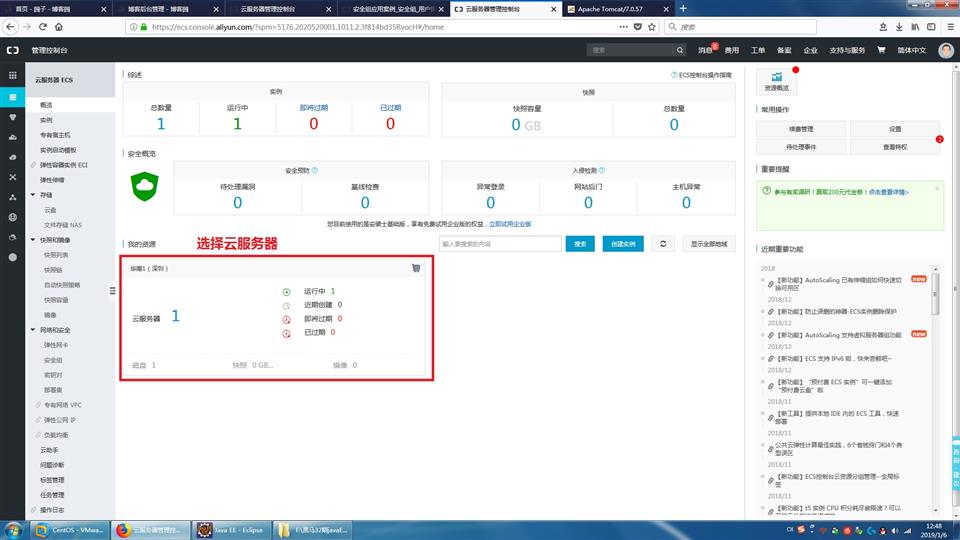Open ECS控制台操作指南 link
960x540 pixels.
pos(705,75)
